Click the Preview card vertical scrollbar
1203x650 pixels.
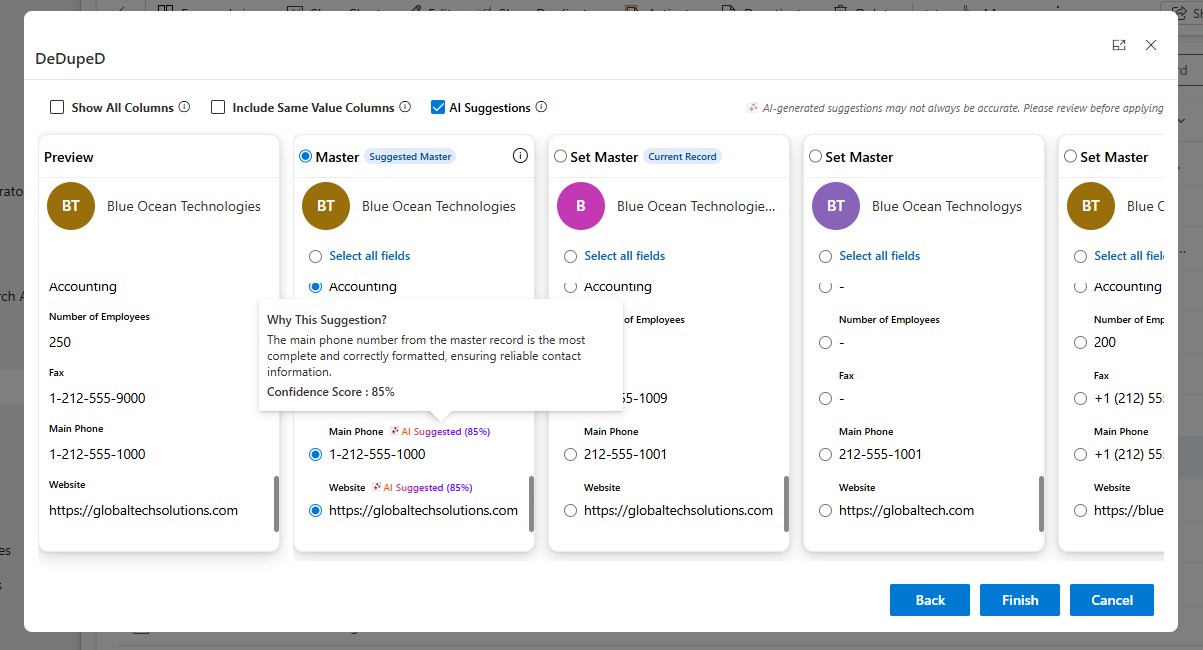click(x=276, y=504)
